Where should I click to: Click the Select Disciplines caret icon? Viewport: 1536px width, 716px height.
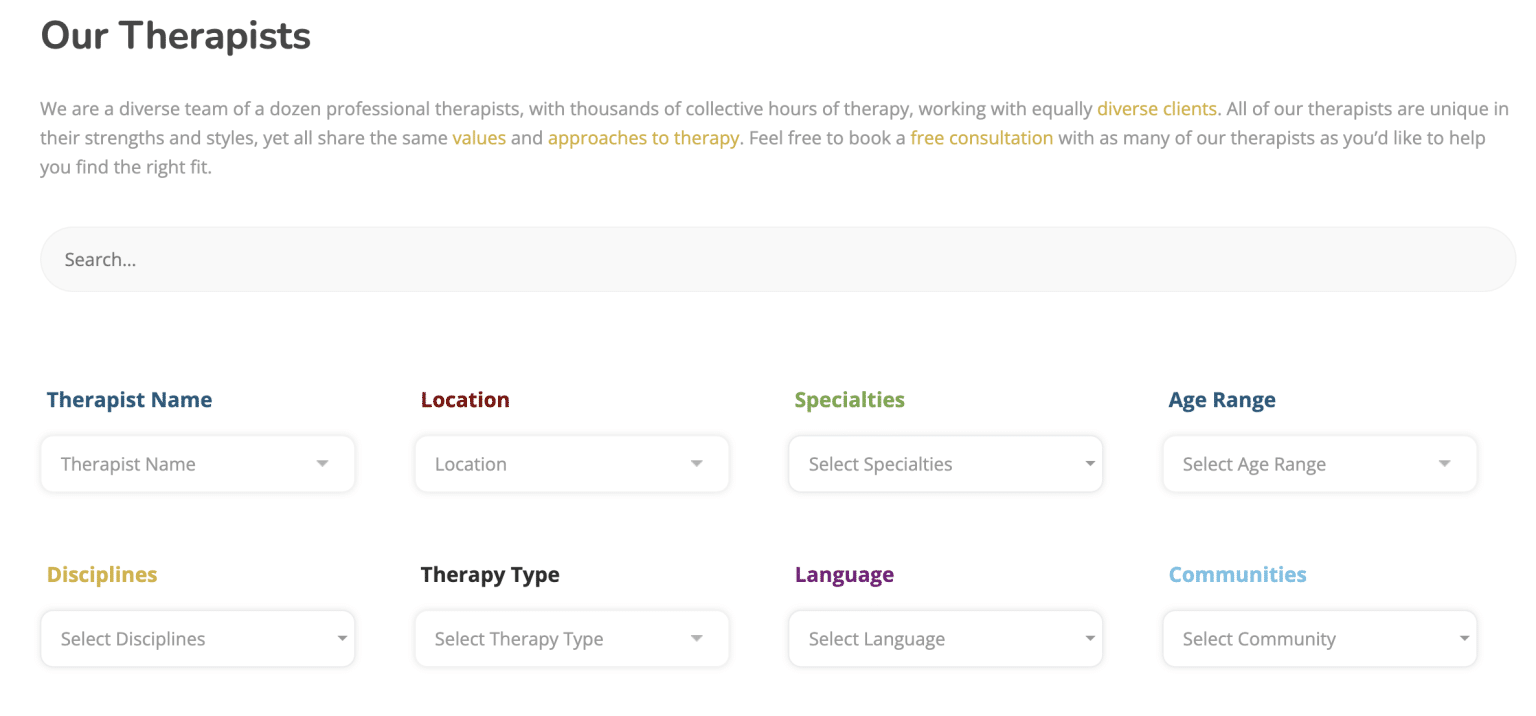point(342,639)
